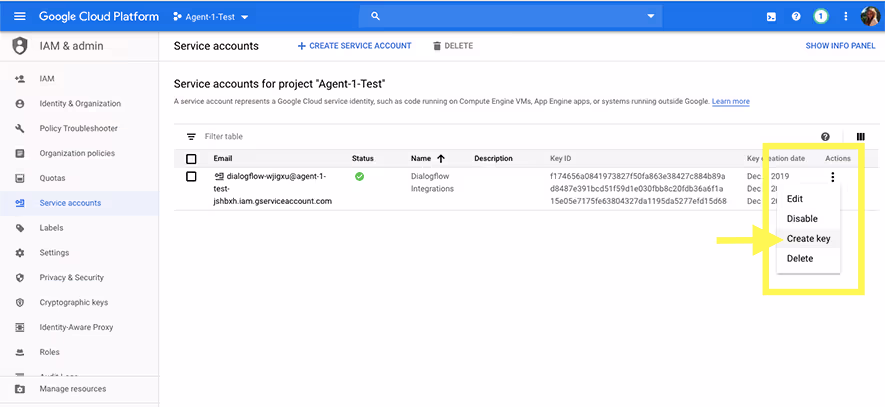Follow the Learn more link

click(x=730, y=102)
